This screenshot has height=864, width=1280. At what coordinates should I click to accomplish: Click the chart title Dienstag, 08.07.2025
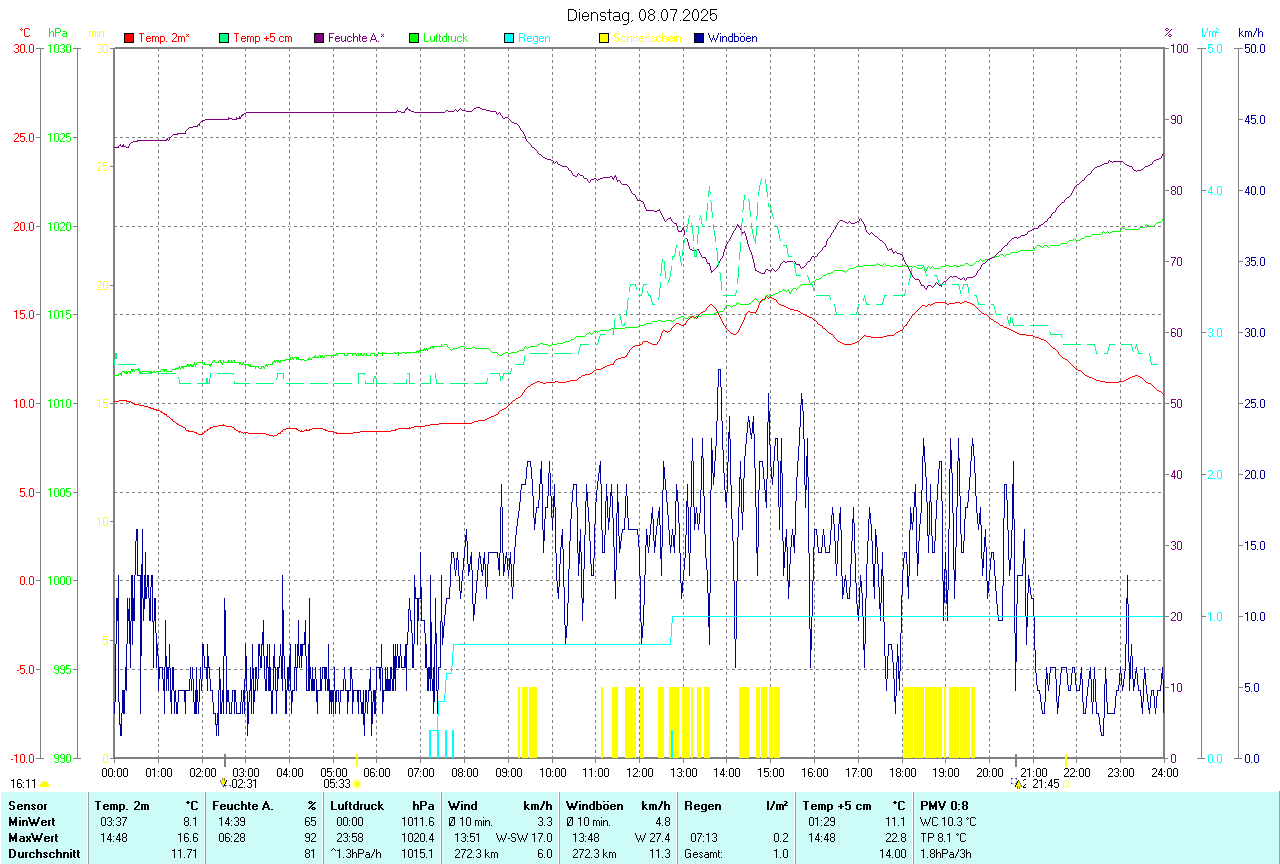[x=641, y=15]
